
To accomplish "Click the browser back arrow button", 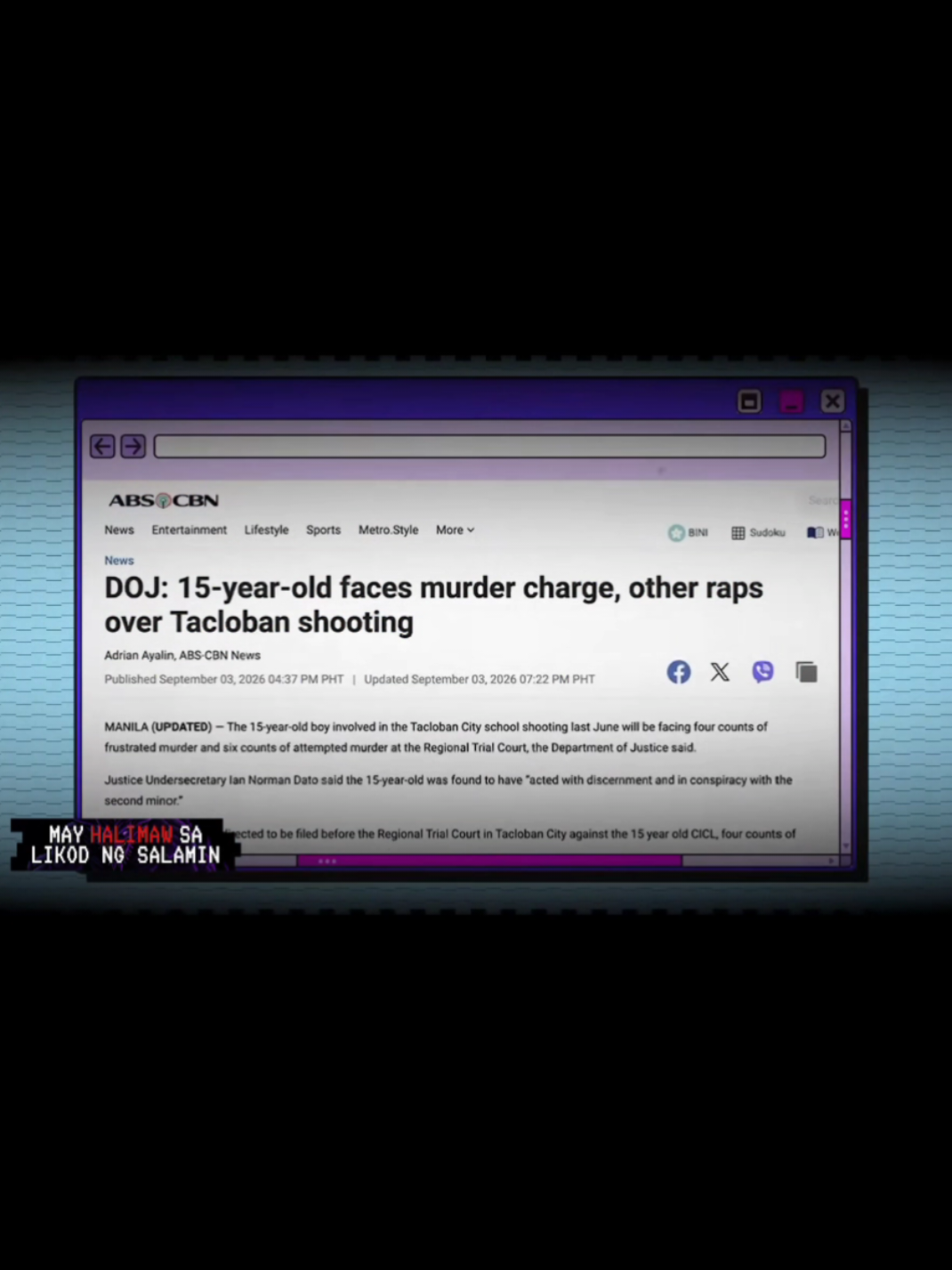I will point(102,446).
